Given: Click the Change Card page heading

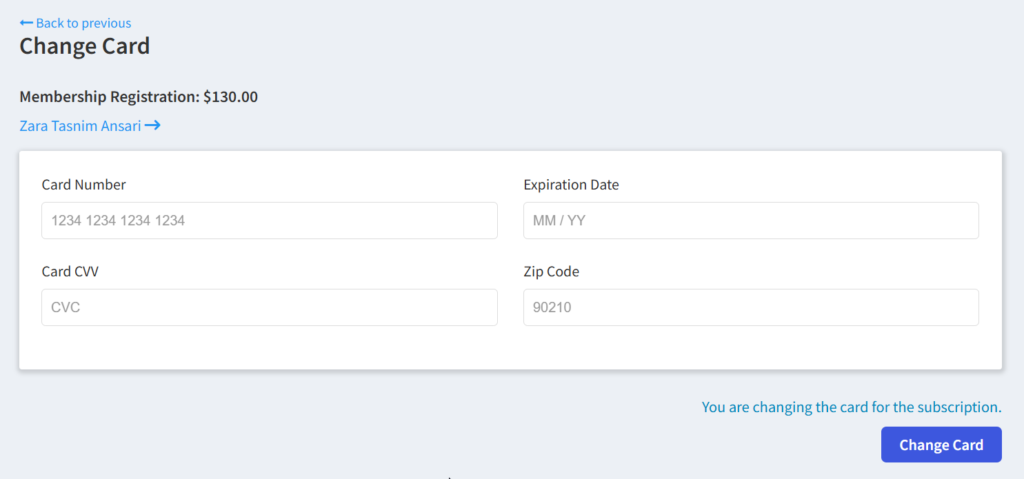Looking at the screenshot, I should pyautogui.click(x=85, y=46).
